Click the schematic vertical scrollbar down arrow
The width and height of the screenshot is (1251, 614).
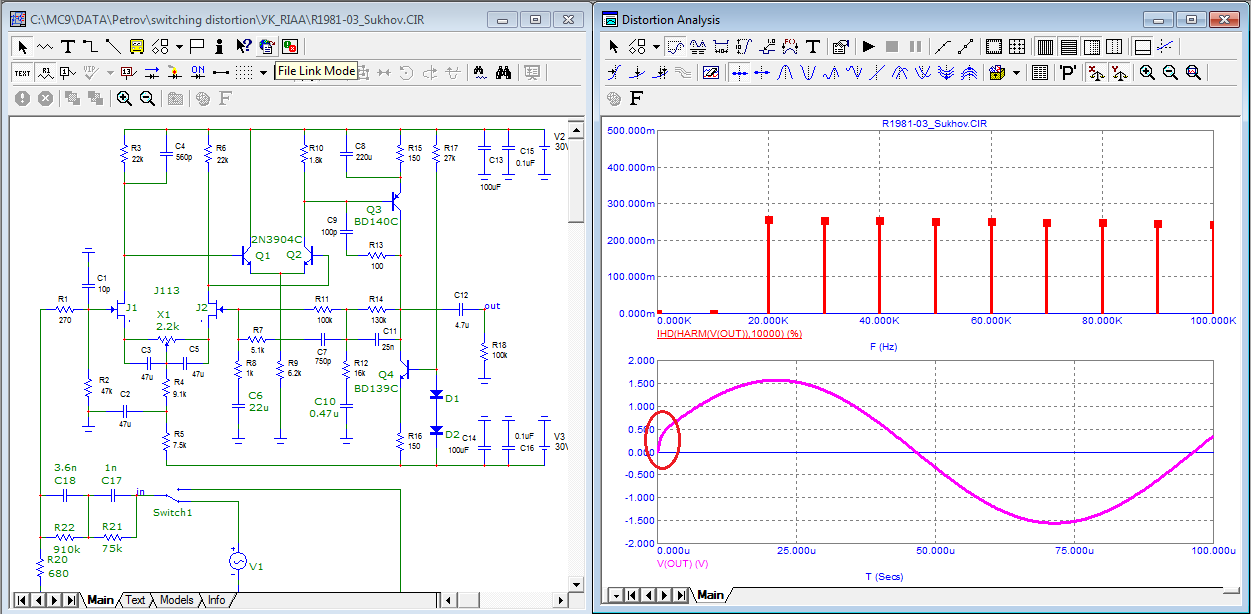[575, 584]
